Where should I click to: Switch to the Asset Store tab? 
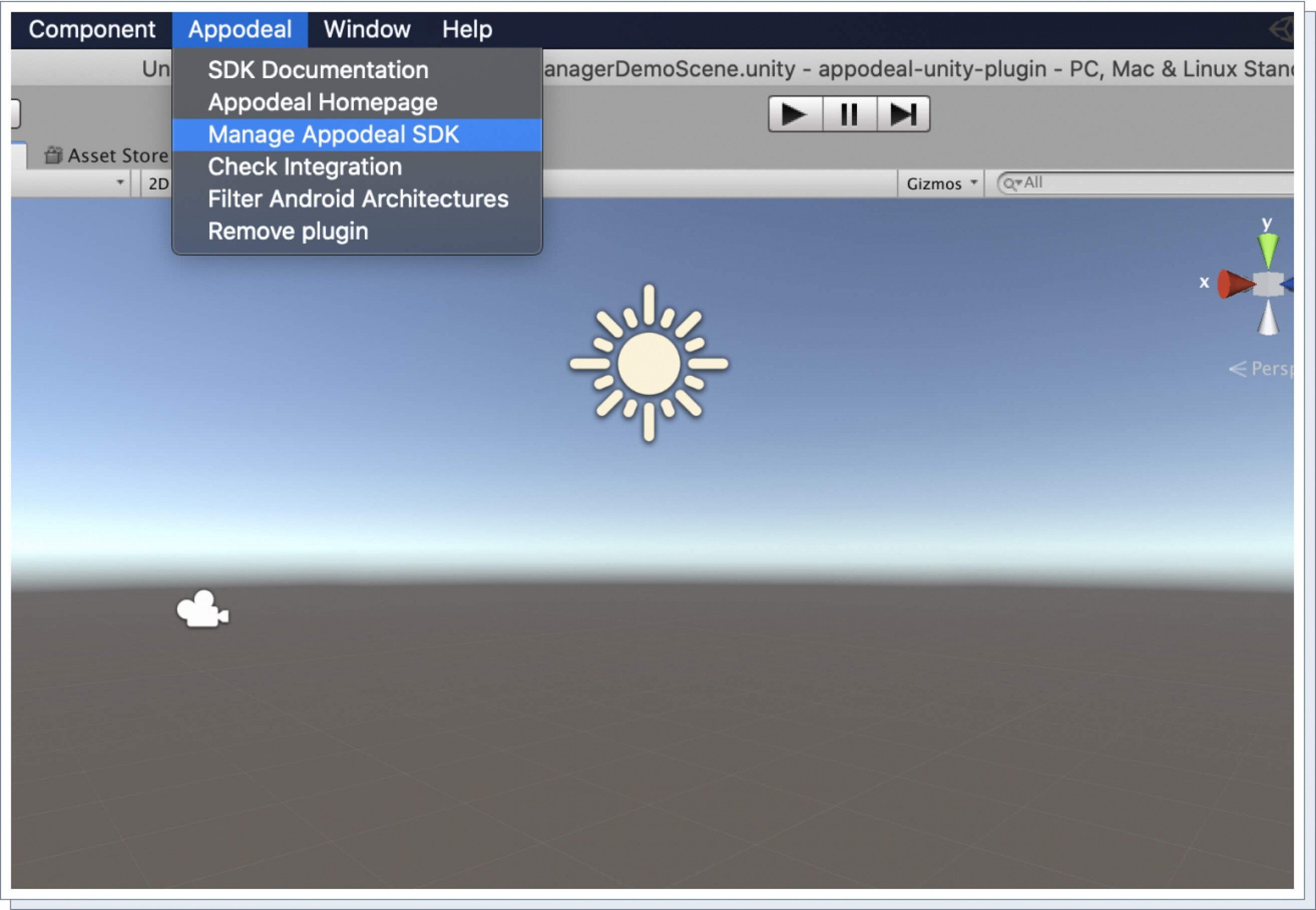(x=106, y=155)
